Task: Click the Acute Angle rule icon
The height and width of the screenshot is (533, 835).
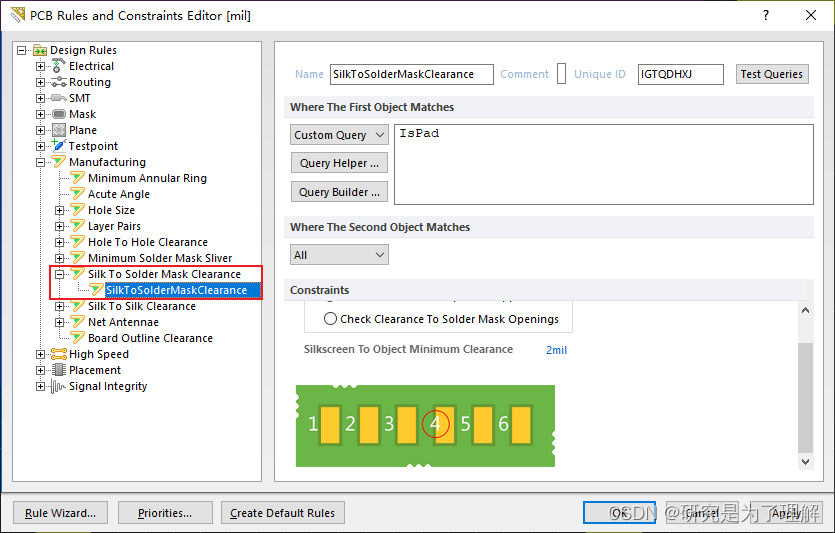Action: [x=78, y=194]
